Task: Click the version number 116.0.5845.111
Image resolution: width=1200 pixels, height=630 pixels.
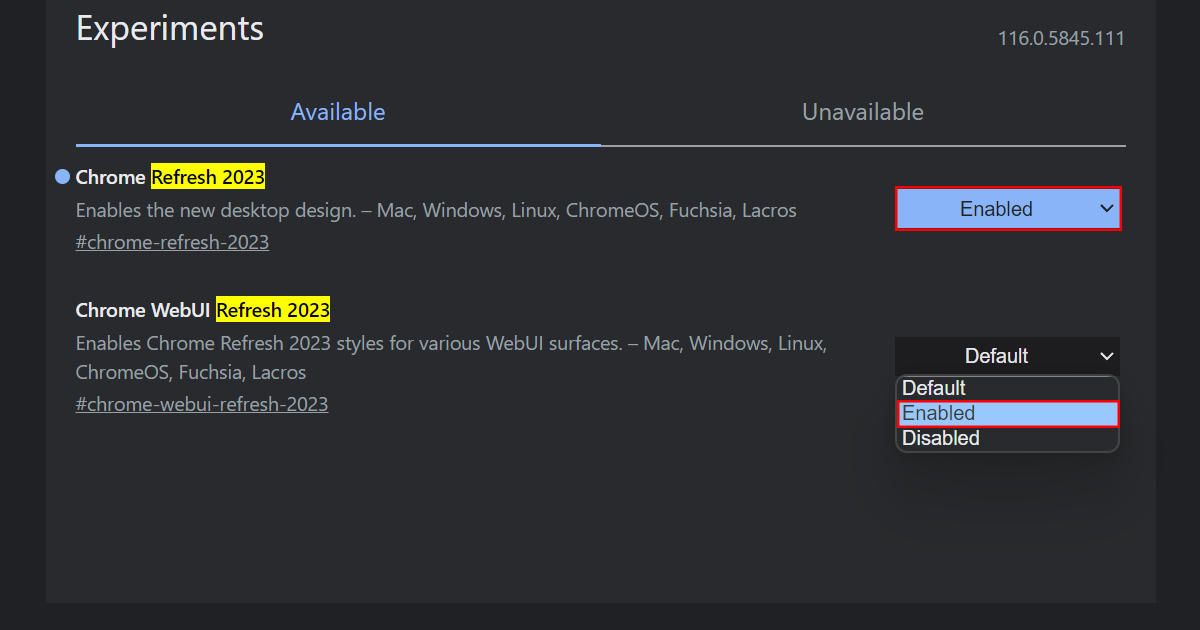Action: pos(1061,39)
